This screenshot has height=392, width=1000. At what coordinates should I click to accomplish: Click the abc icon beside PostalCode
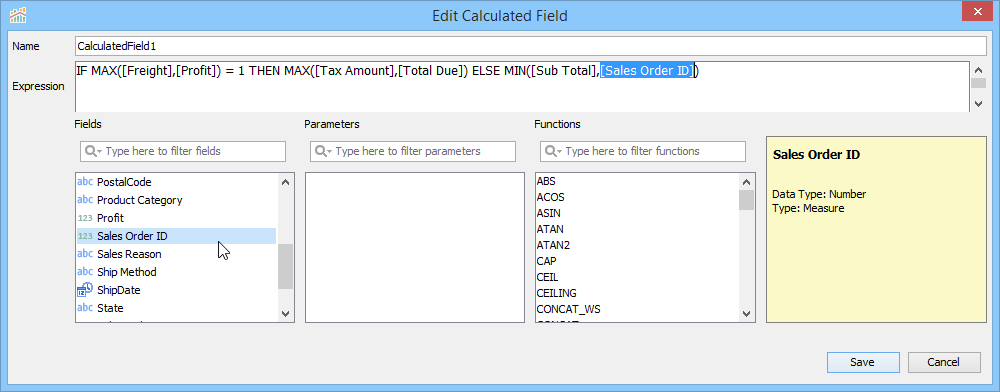click(x=85, y=182)
